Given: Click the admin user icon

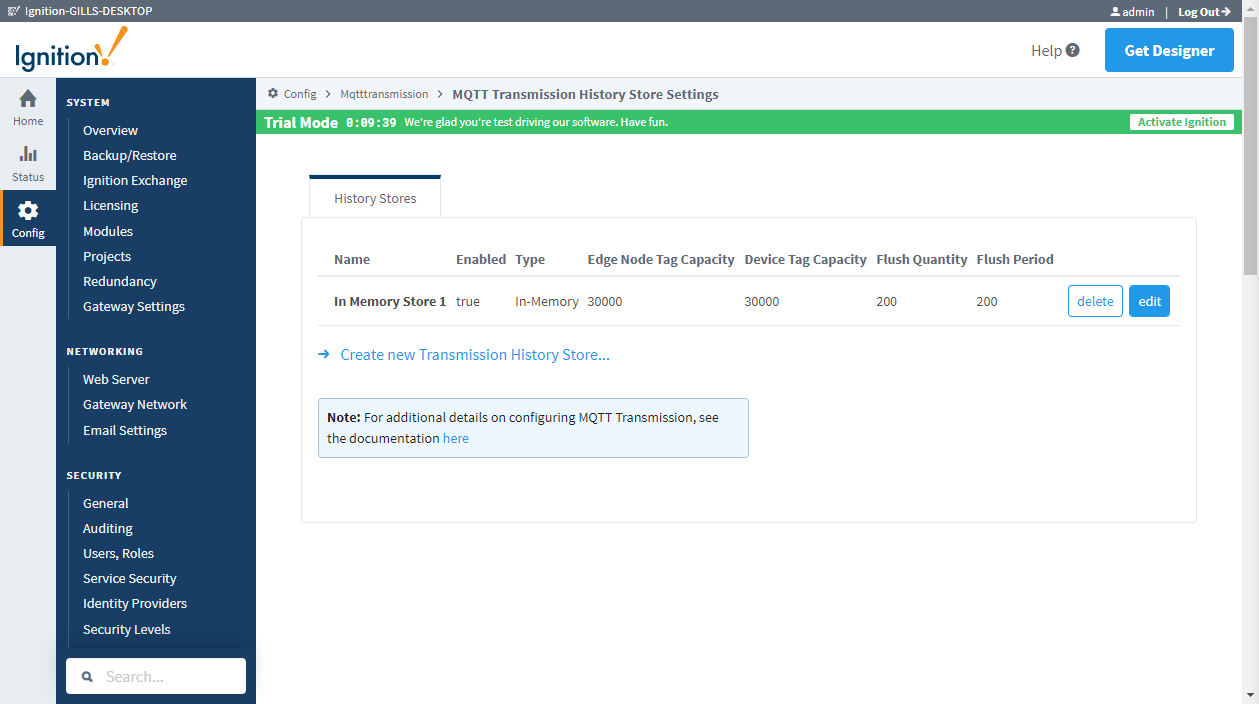Looking at the screenshot, I should click(x=1115, y=12).
